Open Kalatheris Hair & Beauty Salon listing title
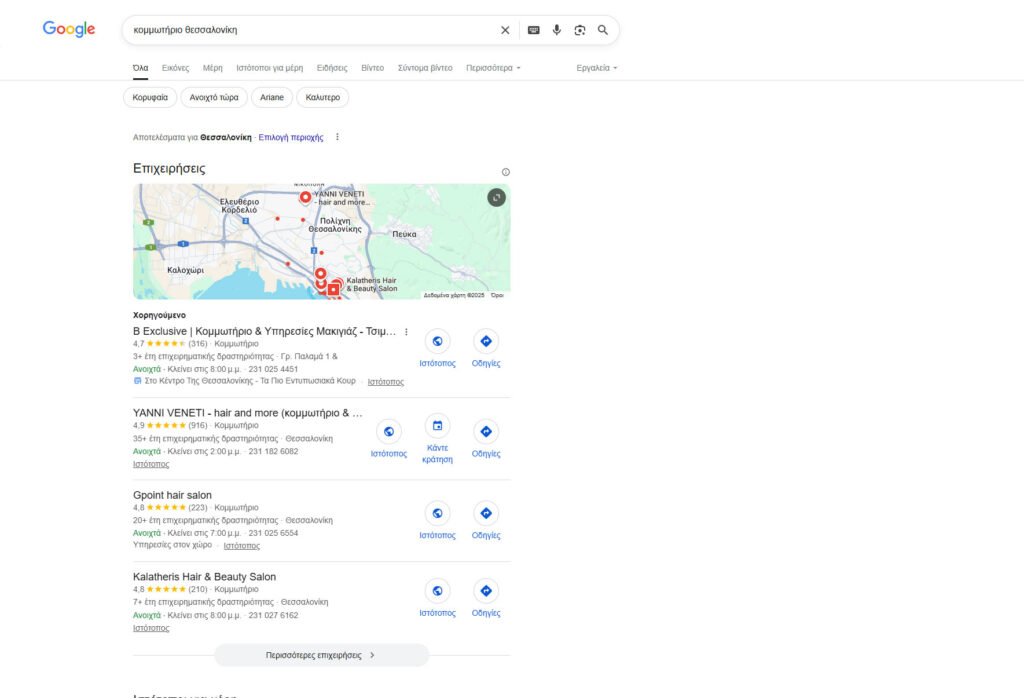The width and height of the screenshot is (1024, 698). 204,577
